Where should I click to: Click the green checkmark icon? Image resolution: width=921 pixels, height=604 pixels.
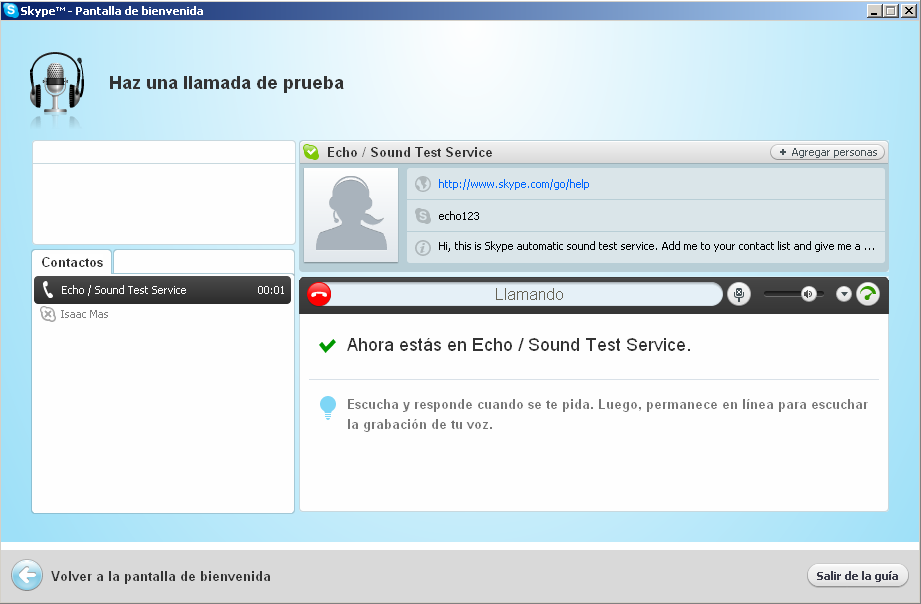tap(327, 345)
